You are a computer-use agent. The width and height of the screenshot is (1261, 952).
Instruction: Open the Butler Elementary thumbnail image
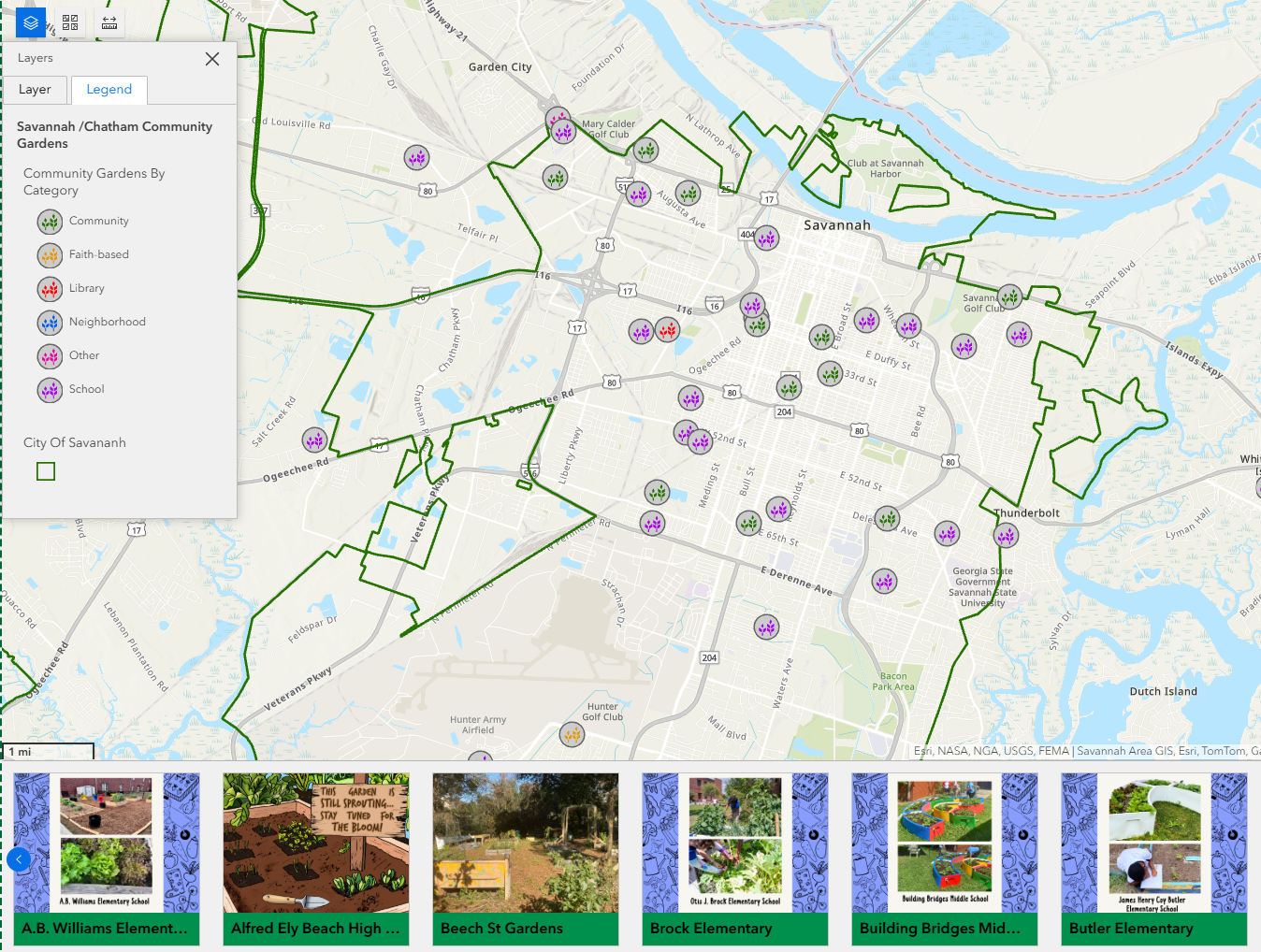pyautogui.click(x=1153, y=843)
